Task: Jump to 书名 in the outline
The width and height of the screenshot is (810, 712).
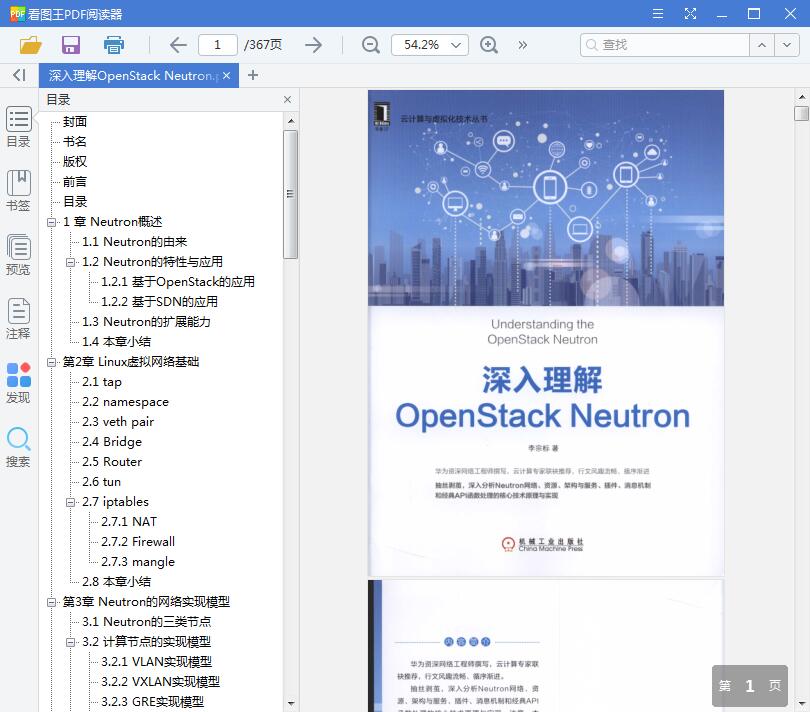Action: point(75,142)
